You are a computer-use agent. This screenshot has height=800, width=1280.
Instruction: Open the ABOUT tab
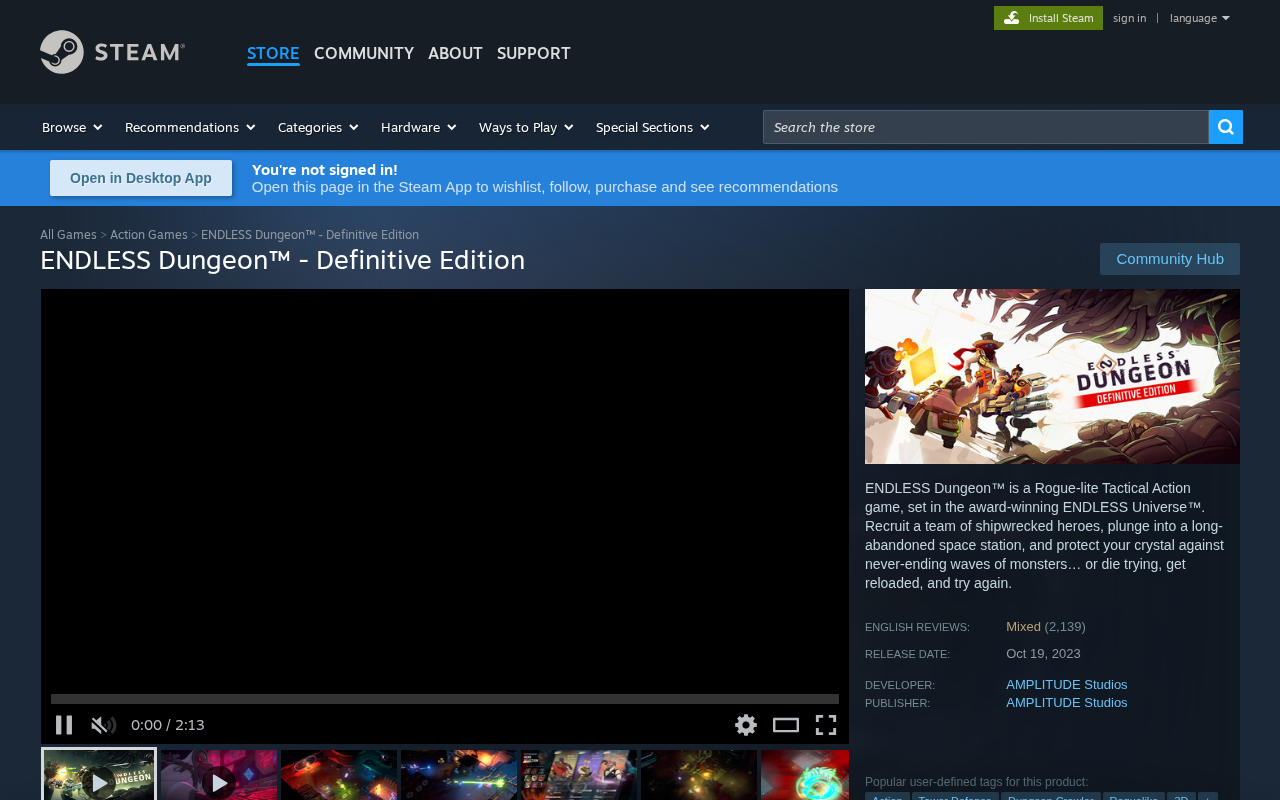point(455,53)
